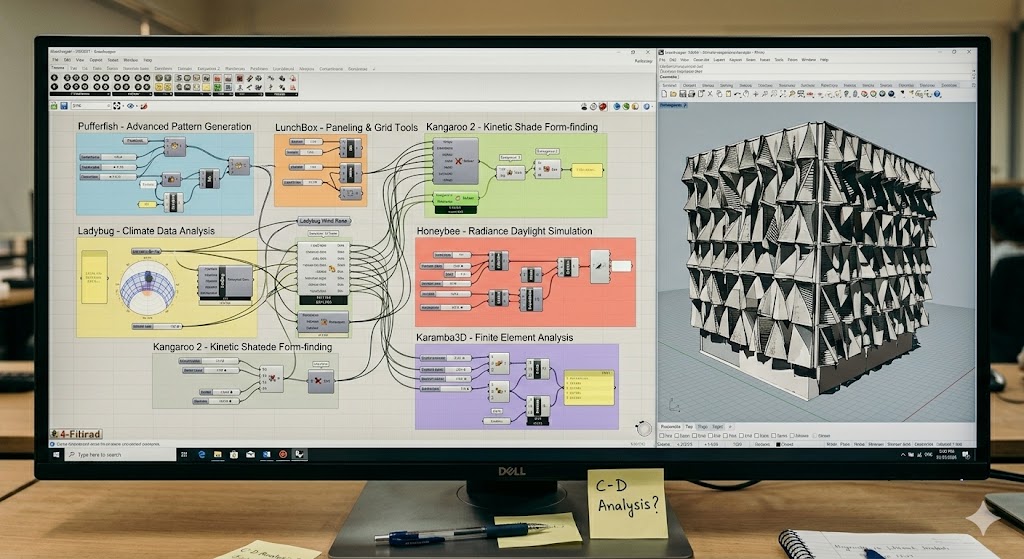Screen dimensions: 1024x559
Task: Click the Windows taskbar search box
Action: 120,454
